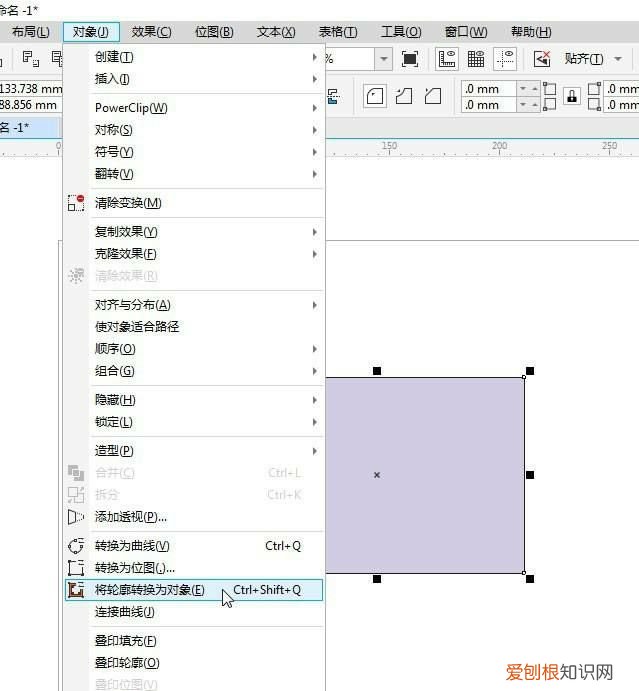639x691 pixels.
Task: Click the add perspective icon
Action: (76, 517)
